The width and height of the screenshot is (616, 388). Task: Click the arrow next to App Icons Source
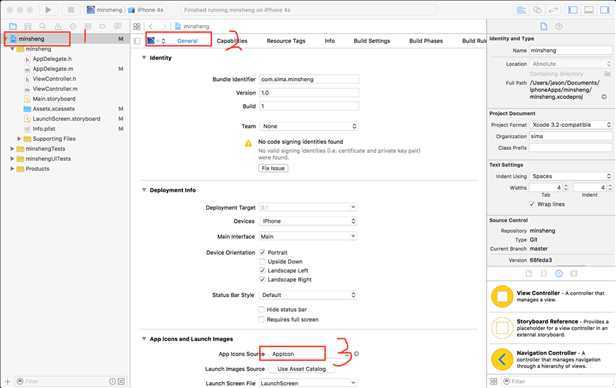(356, 354)
